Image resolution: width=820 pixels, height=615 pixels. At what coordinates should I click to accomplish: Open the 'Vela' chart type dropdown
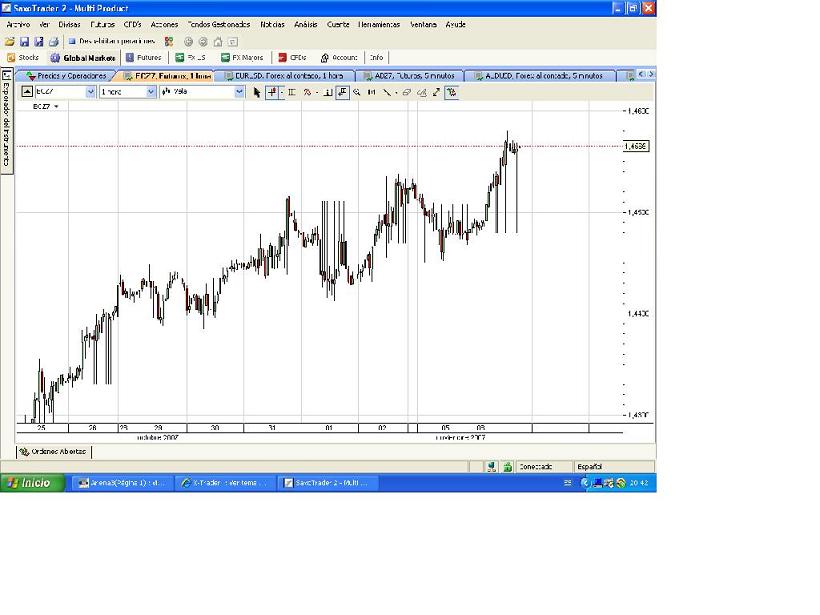[x=239, y=92]
